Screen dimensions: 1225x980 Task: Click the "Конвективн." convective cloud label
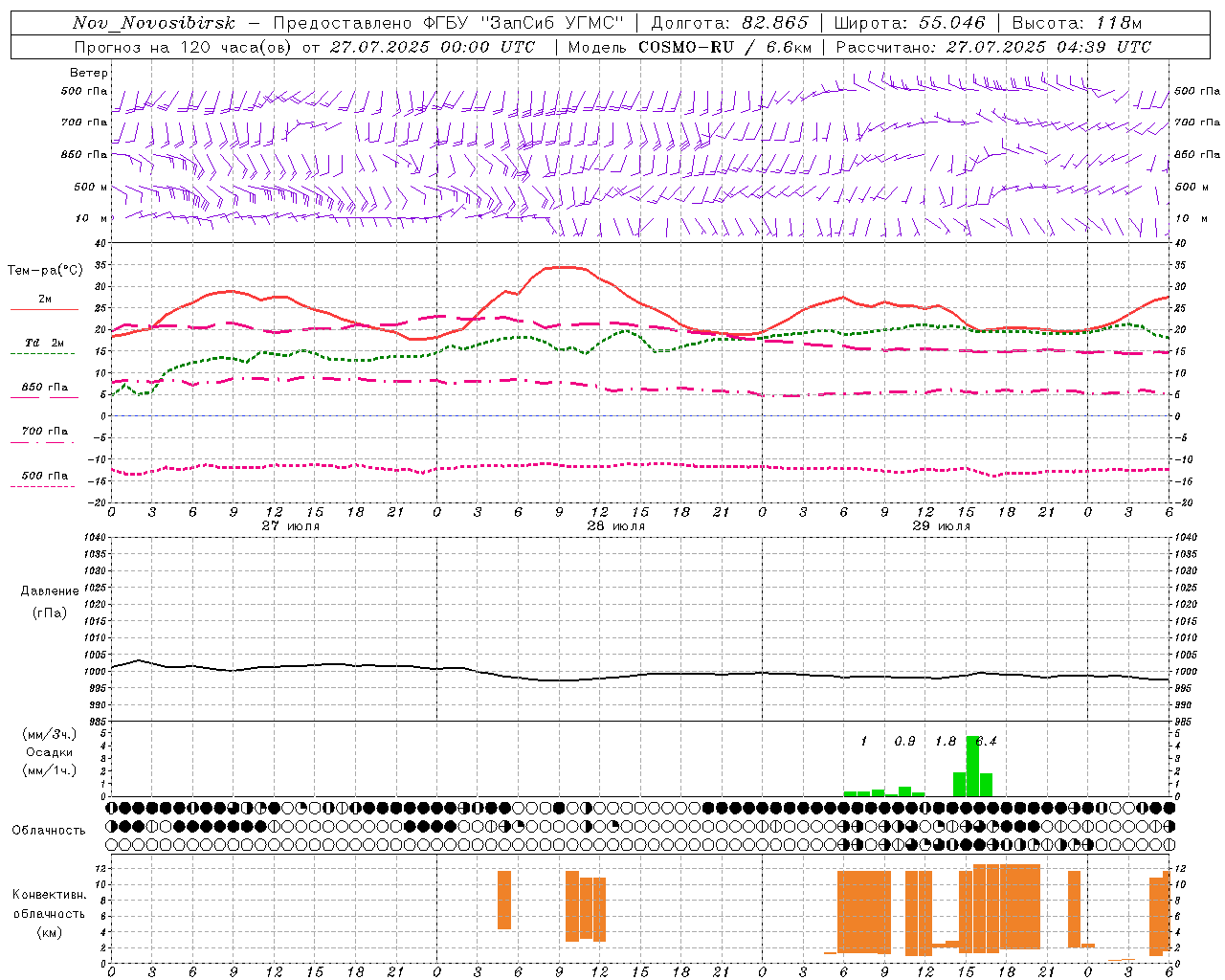(49, 895)
